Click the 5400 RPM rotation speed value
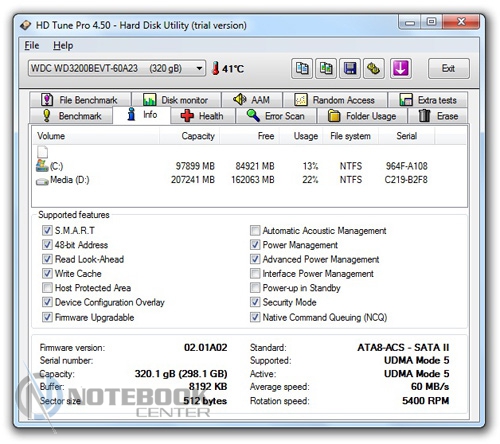 coord(426,401)
